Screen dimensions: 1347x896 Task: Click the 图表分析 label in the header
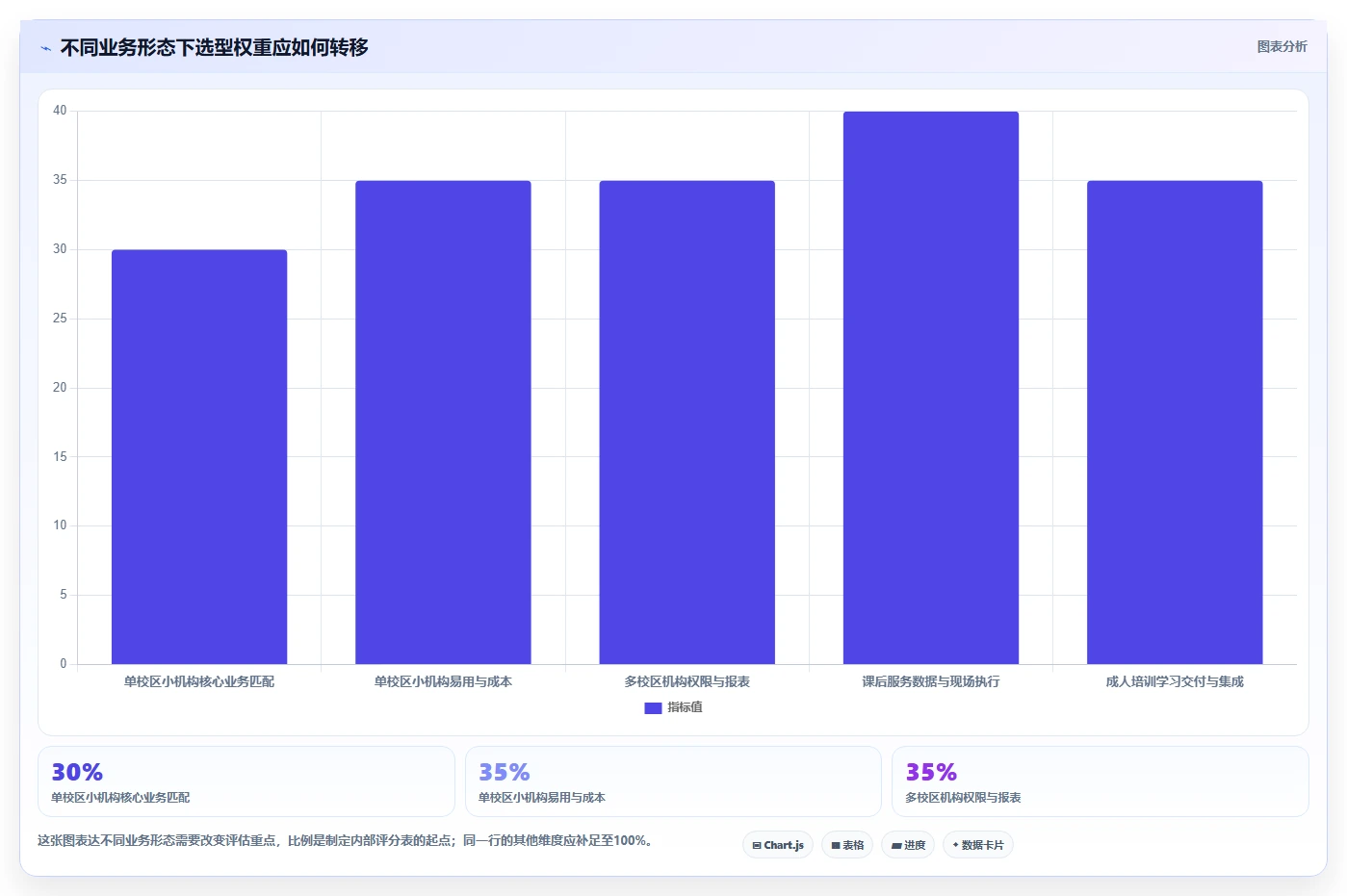pyautogui.click(x=1282, y=46)
